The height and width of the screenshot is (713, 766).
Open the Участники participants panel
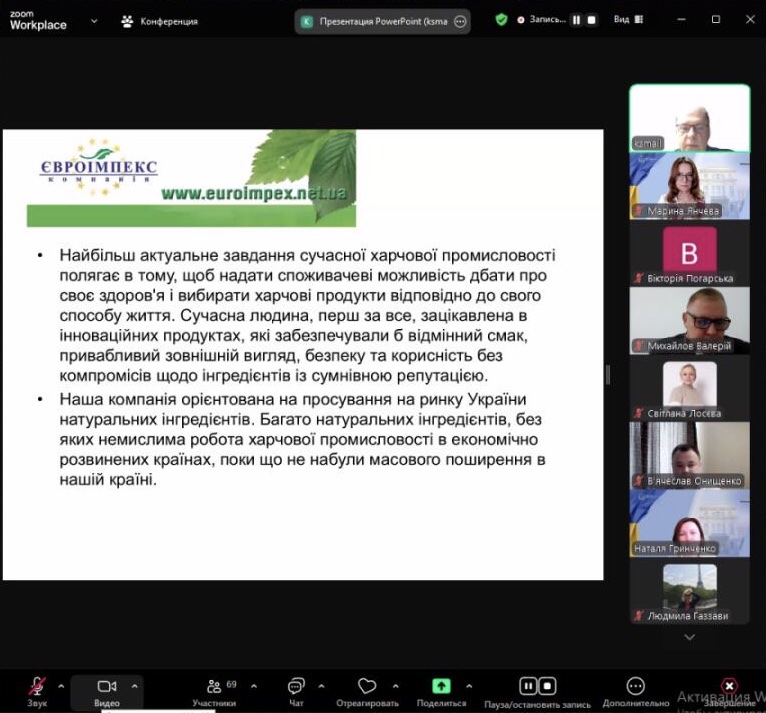click(x=213, y=687)
